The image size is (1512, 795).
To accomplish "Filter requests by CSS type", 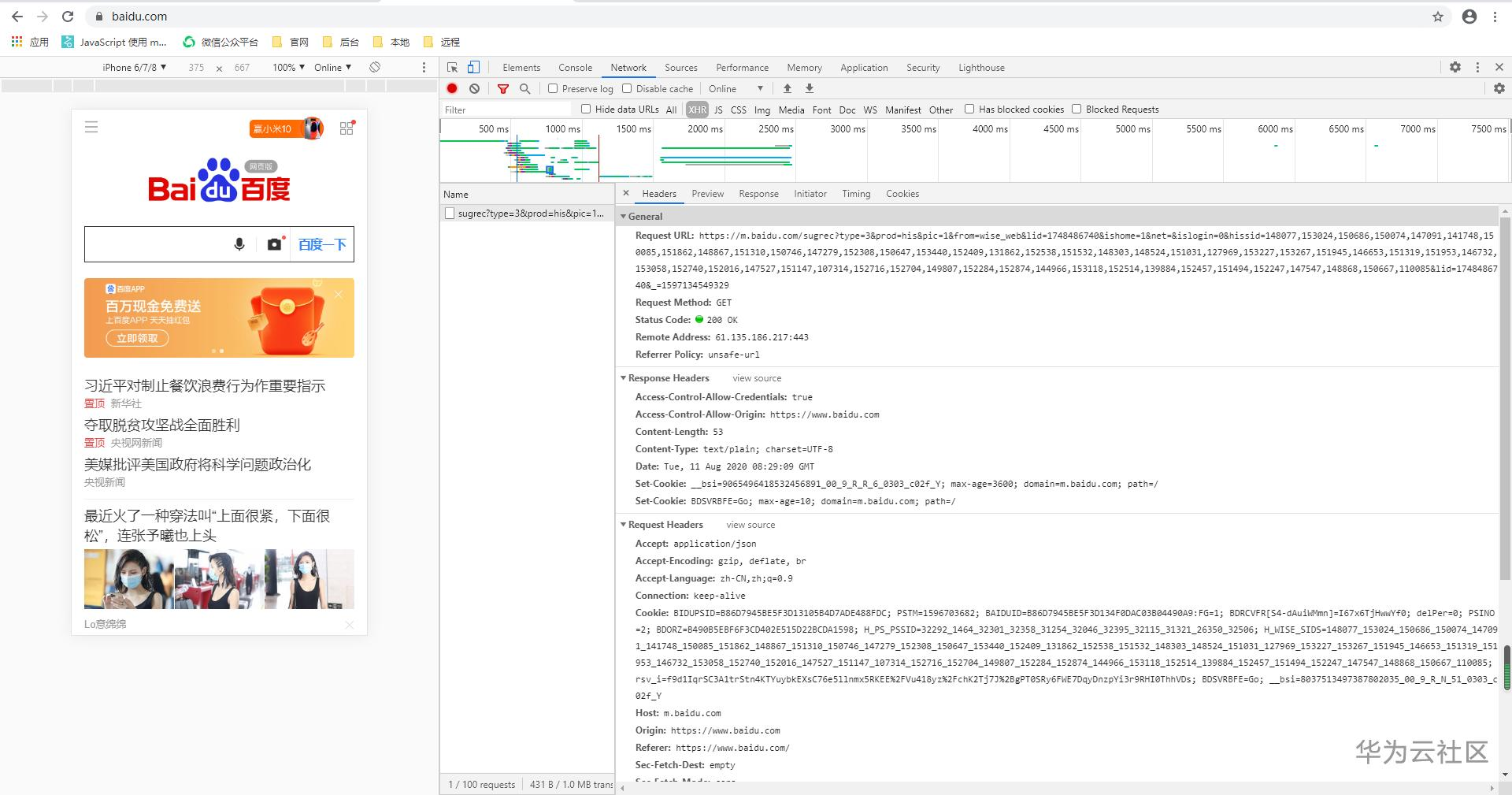I will pyautogui.click(x=739, y=110).
